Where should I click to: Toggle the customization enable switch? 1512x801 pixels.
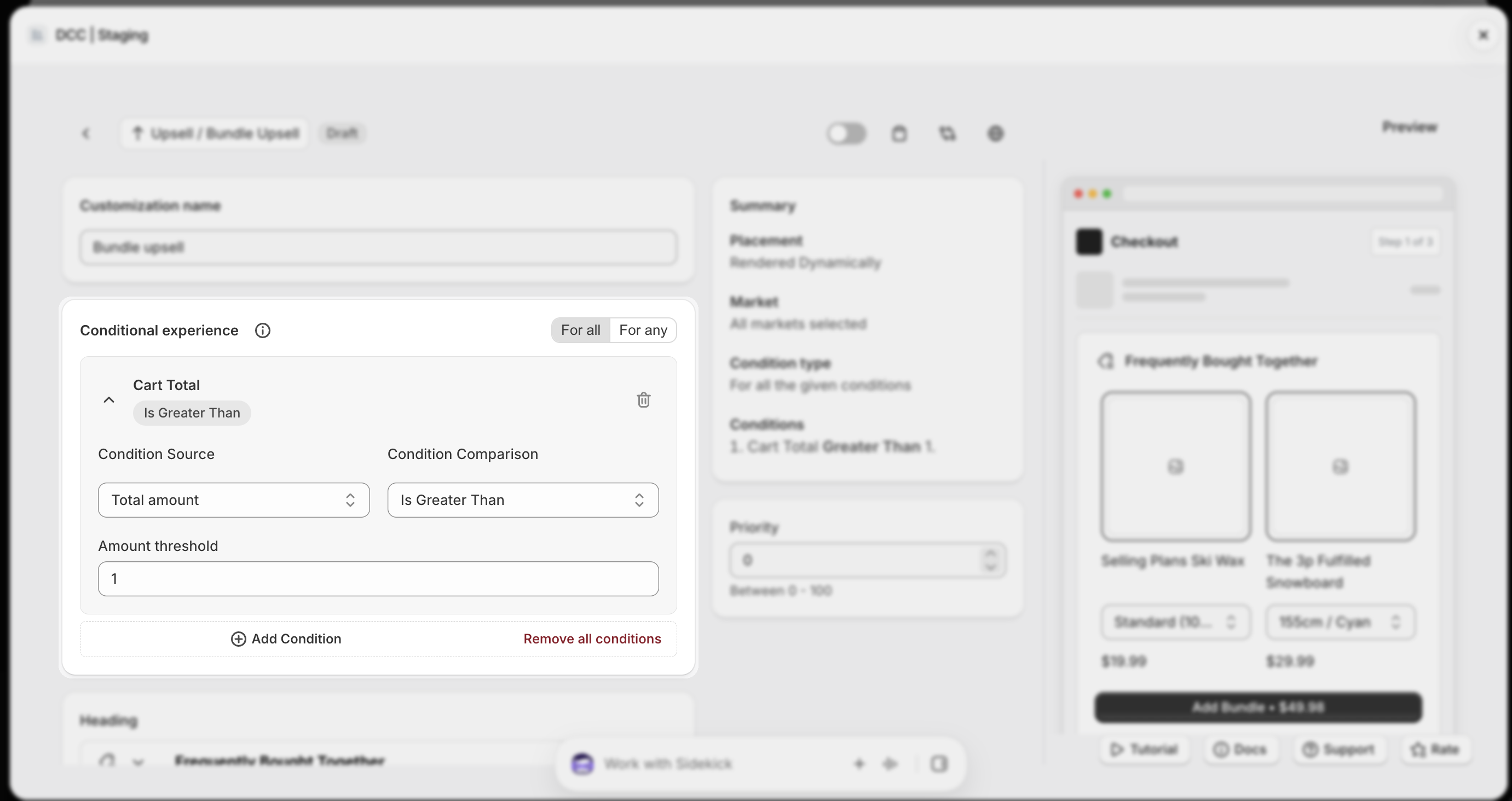[x=846, y=134]
